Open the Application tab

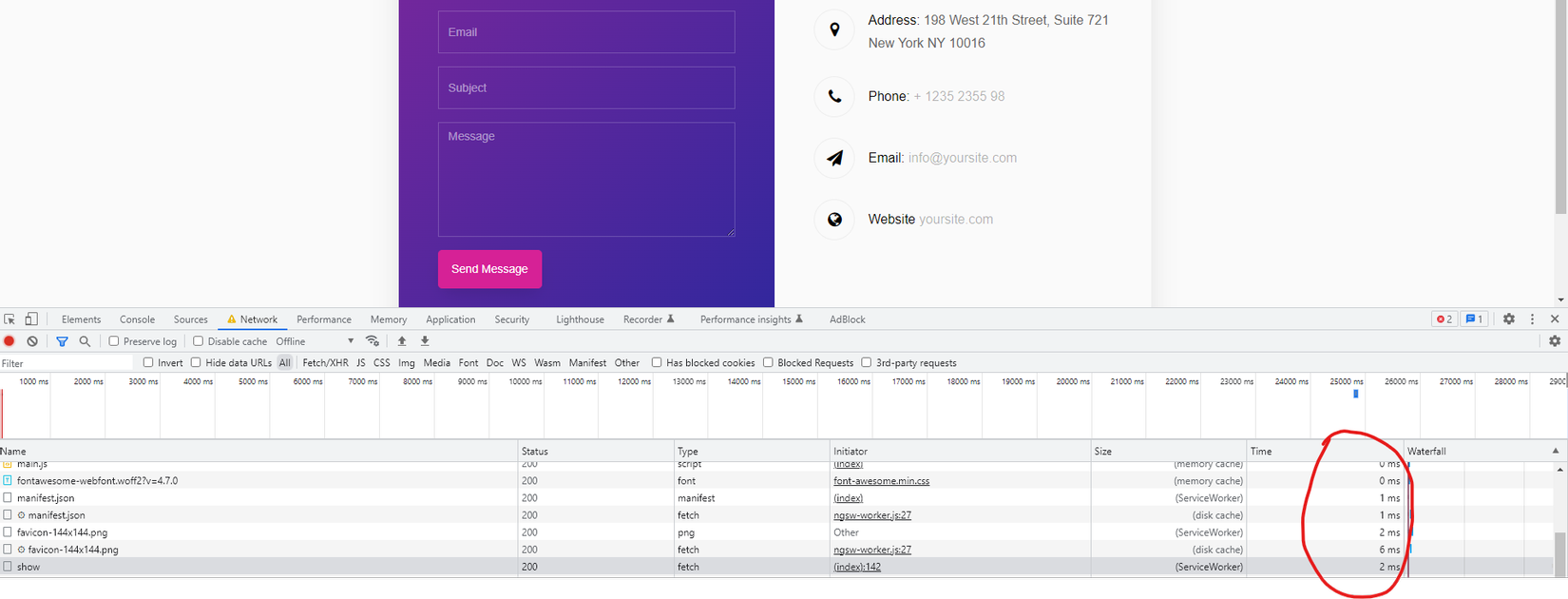pos(450,319)
